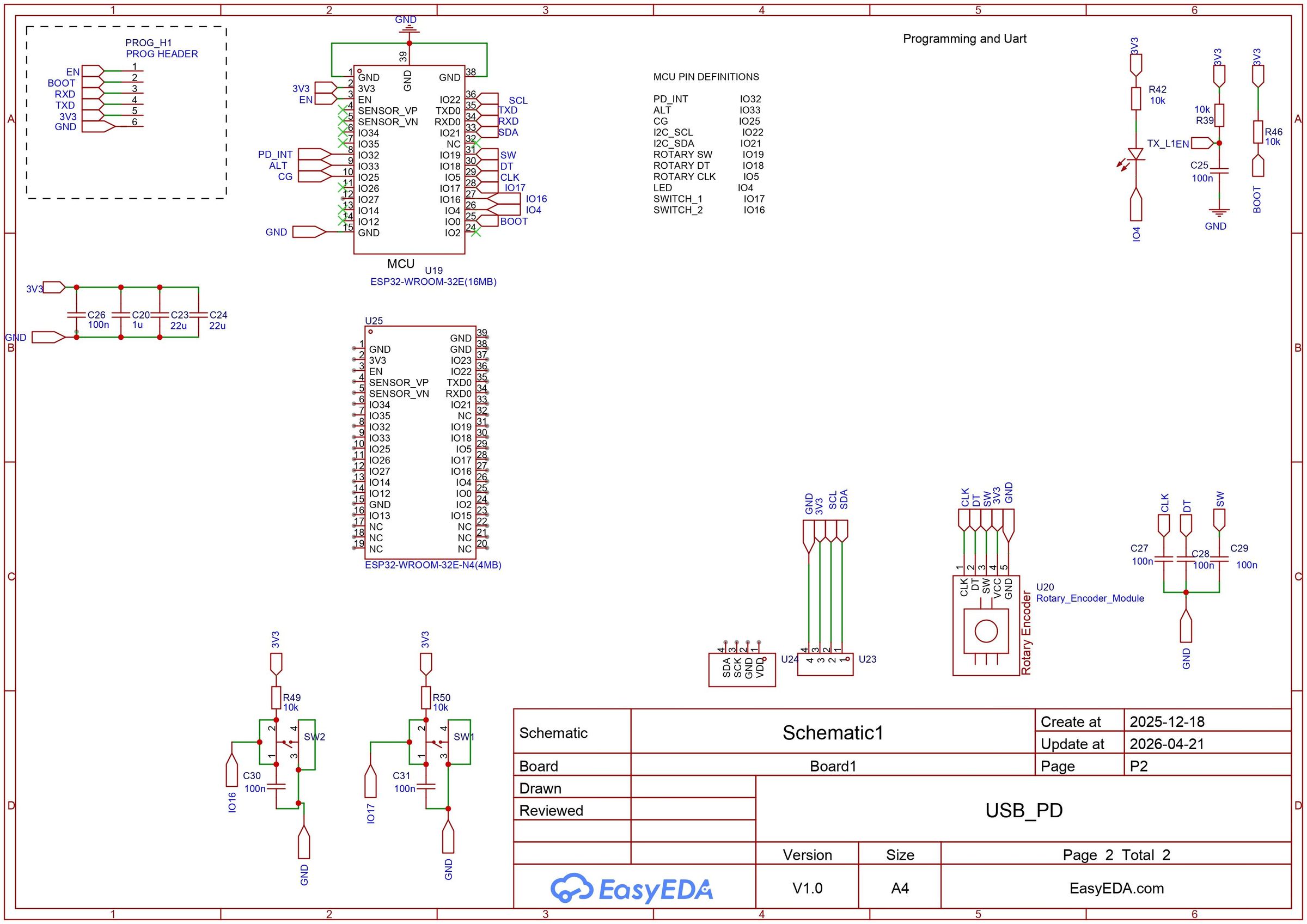Click the IO16 net label at SW2
Screen dimensions: 1307x924
(x=231, y=802)
